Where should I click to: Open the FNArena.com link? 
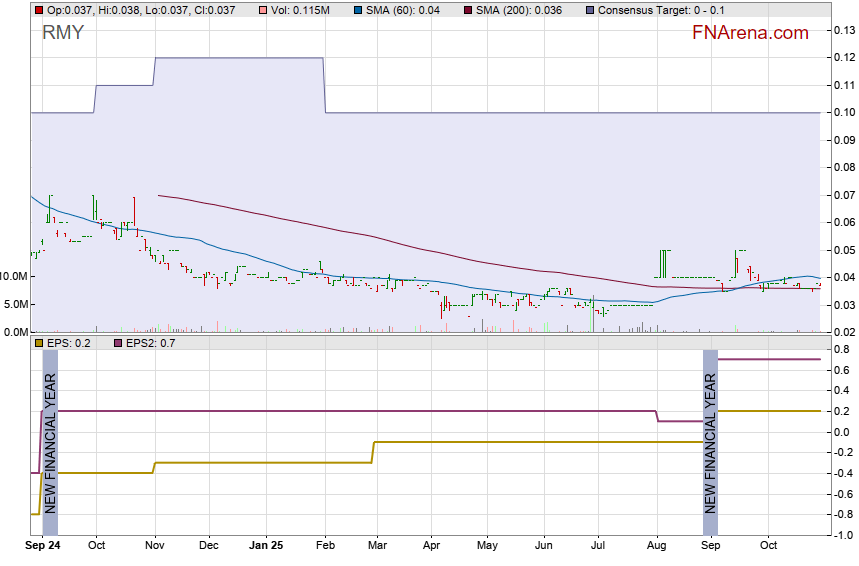point(750,33)
